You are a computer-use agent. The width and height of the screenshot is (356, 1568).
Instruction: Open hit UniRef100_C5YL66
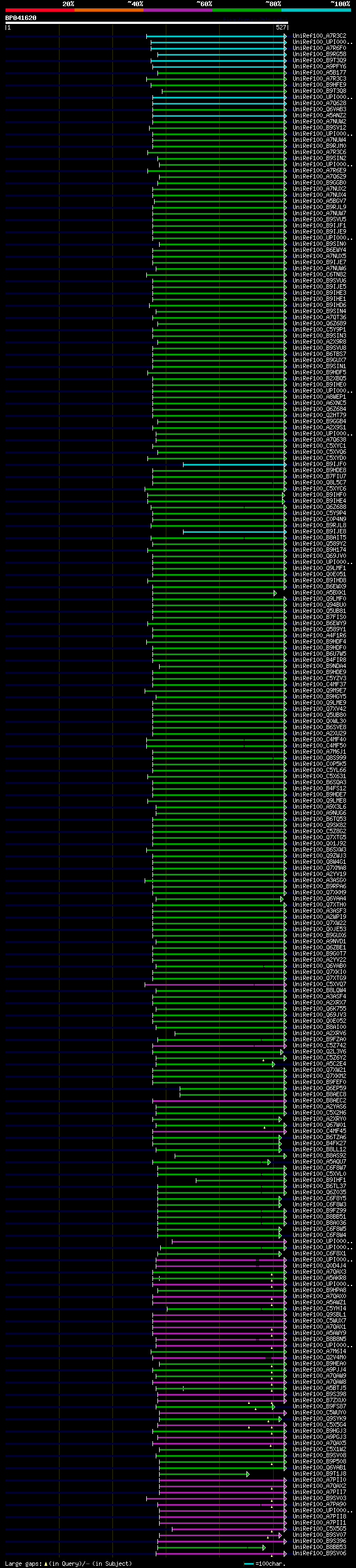tap(319, 770)
